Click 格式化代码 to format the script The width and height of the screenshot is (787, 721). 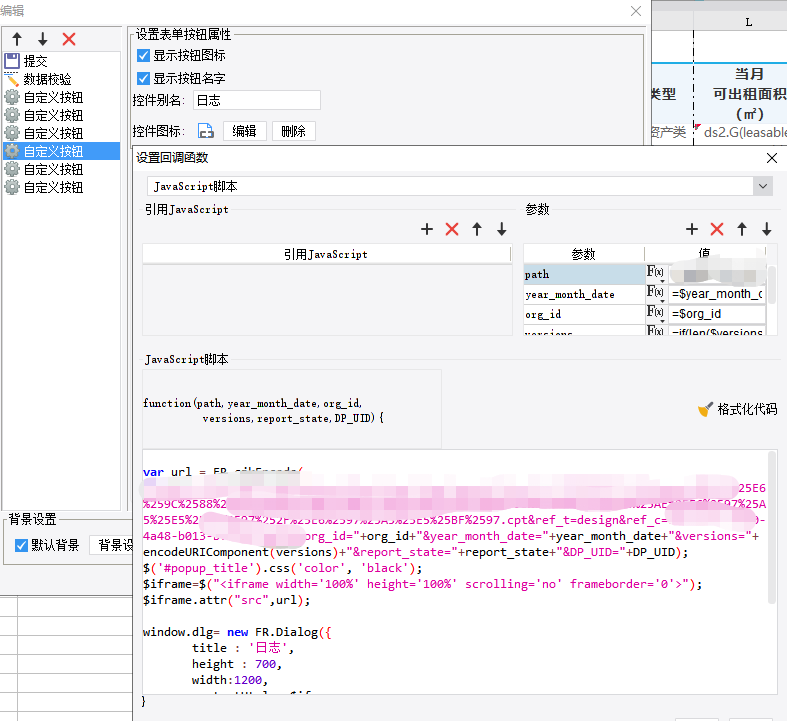click(737, 409)
